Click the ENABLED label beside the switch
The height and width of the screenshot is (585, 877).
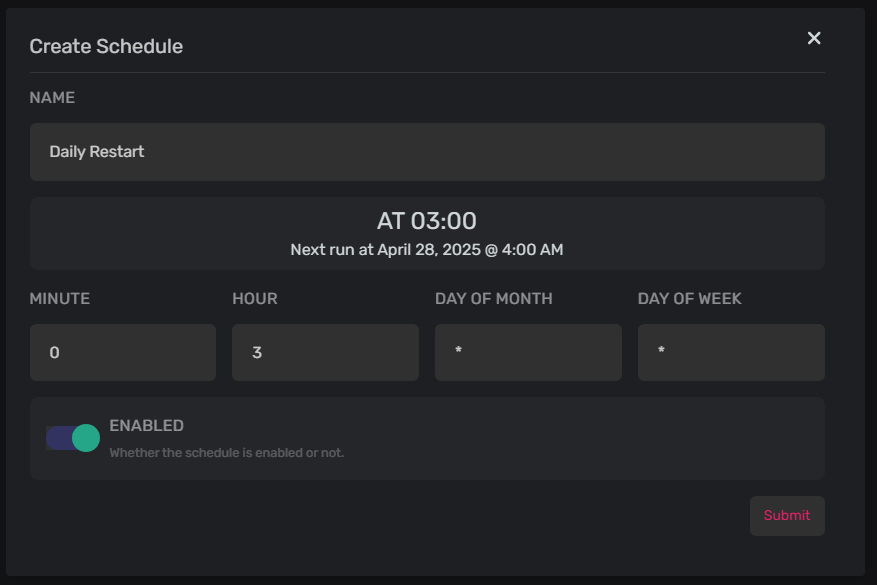coord(147,426)
